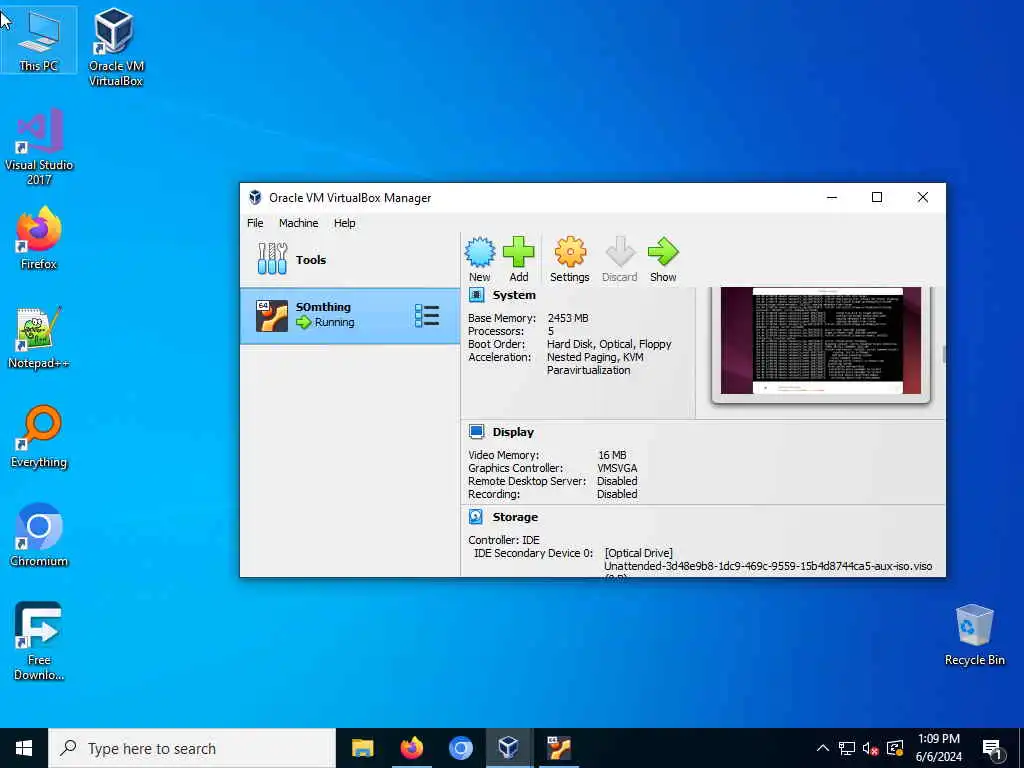Image resolution: width=1024 pixels, height=768 pixels.
Task: Open the Display section heading
Action: pyautogui.click(x=513, y=432)
